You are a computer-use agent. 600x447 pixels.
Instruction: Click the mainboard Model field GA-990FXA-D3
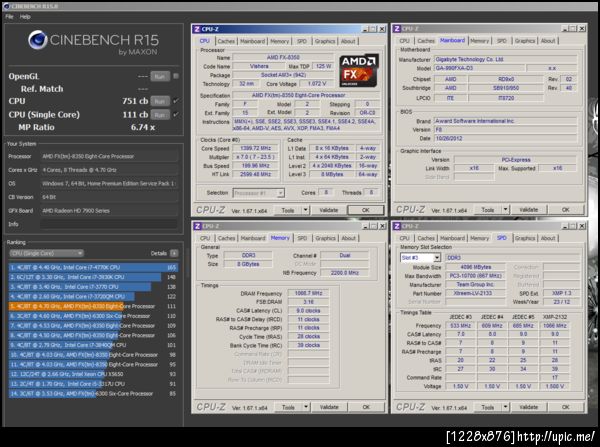pyautogui.click(x=479, y=68)
